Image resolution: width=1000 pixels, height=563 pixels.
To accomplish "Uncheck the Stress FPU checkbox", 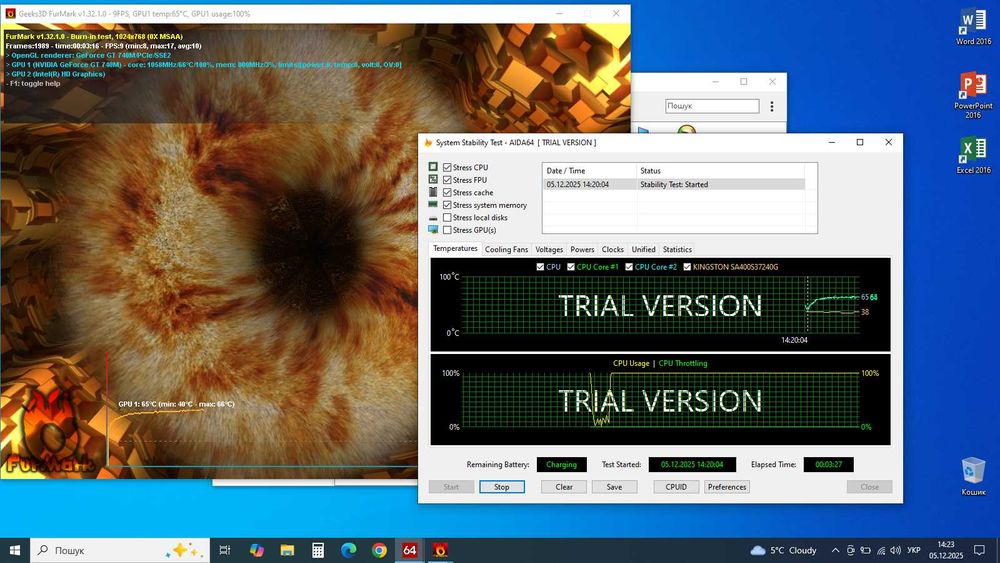I will pos(447,180).
